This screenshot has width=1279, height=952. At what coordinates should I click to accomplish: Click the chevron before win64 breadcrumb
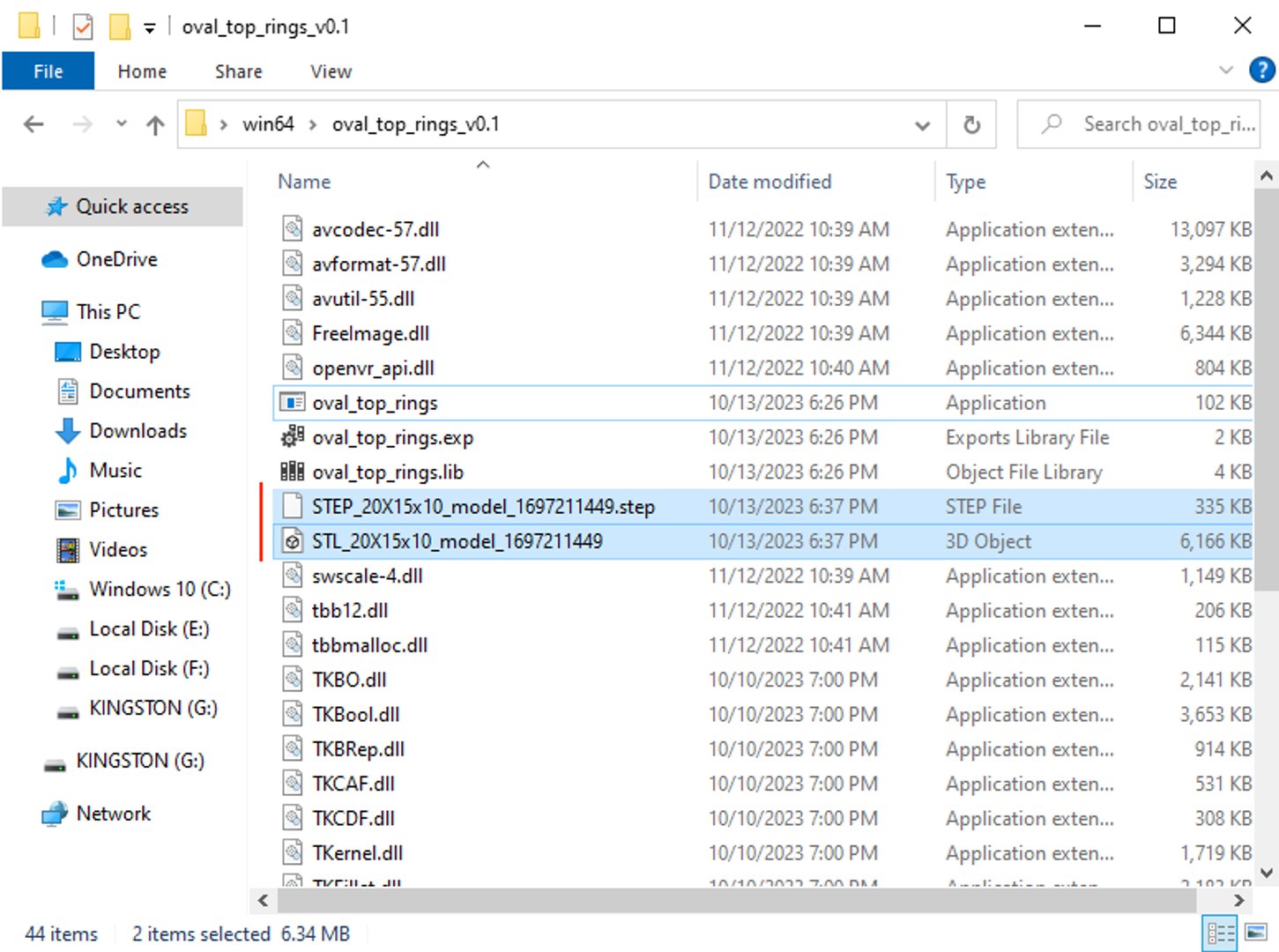coord(224,125)
